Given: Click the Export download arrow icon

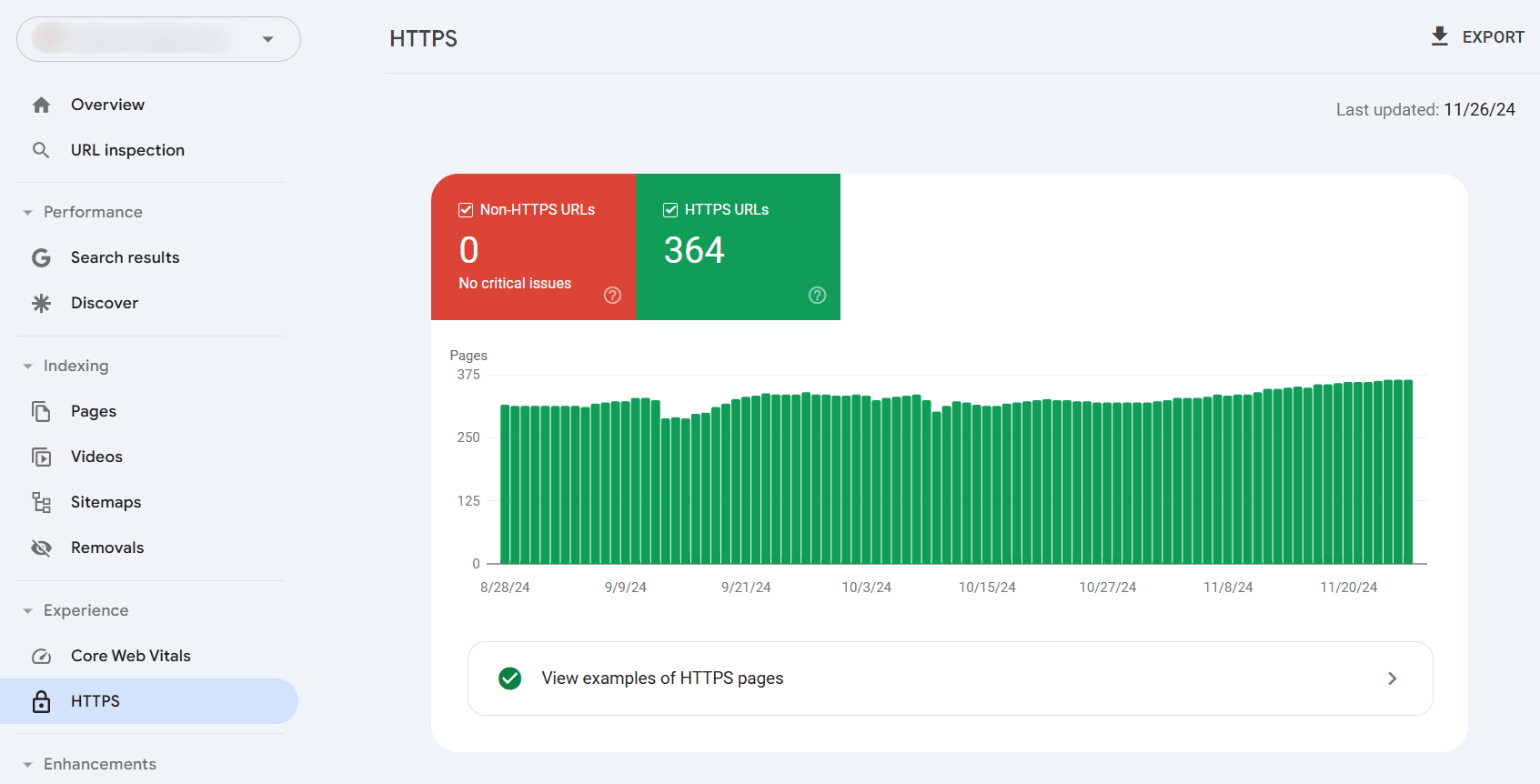Looking at the screenshot, I should (1439, 36).
